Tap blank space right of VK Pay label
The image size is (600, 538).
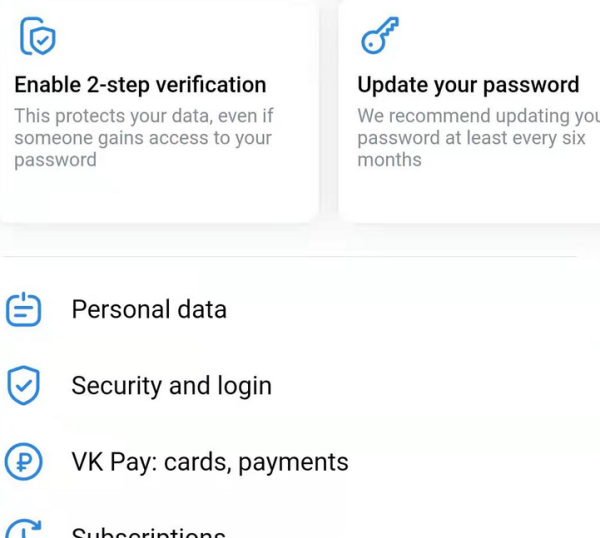(x=480, y=462)
